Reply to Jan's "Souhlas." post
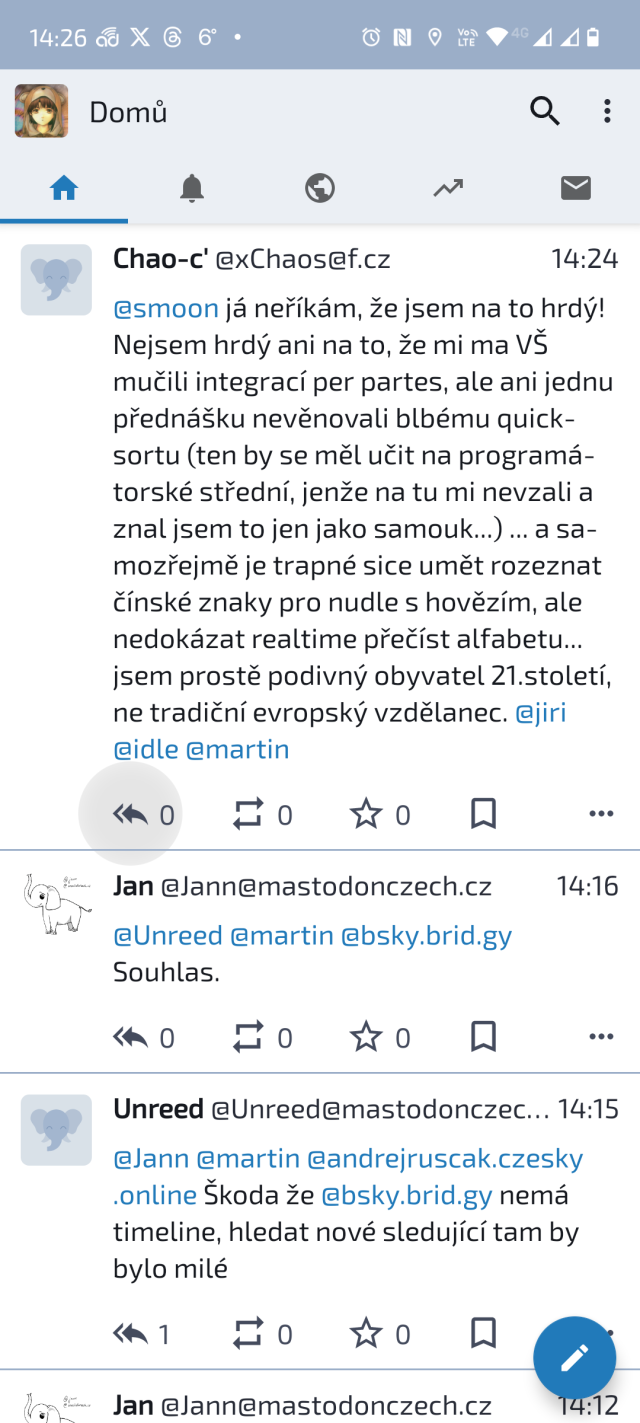Viewport: 640px width, 1423px height. click(131, 1037)
